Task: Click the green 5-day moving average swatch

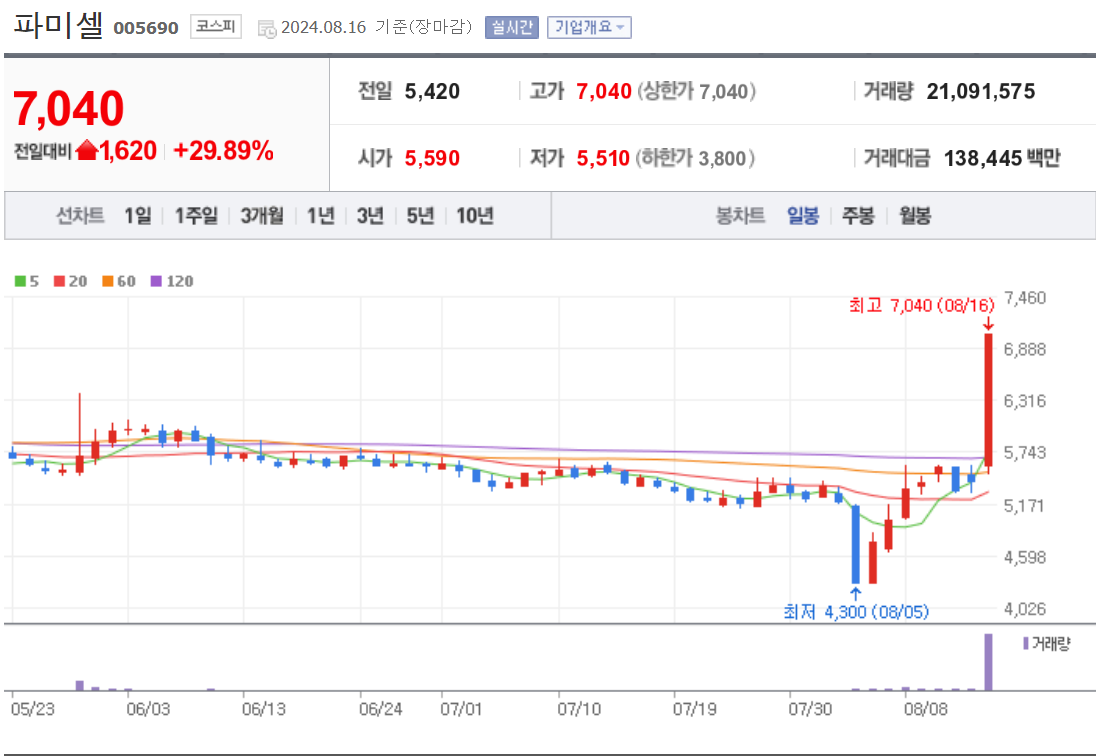Action: (20, 282)
